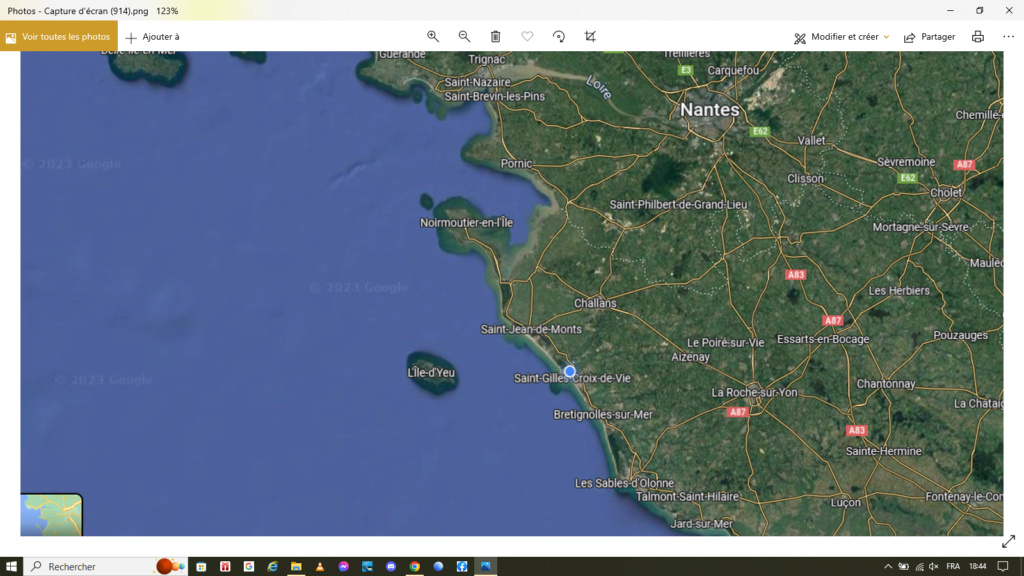Click the La Roche-sur-Yon map label
Viewport: 1024px width, 576px height.
pyautogui.click(x=754, y=392)
